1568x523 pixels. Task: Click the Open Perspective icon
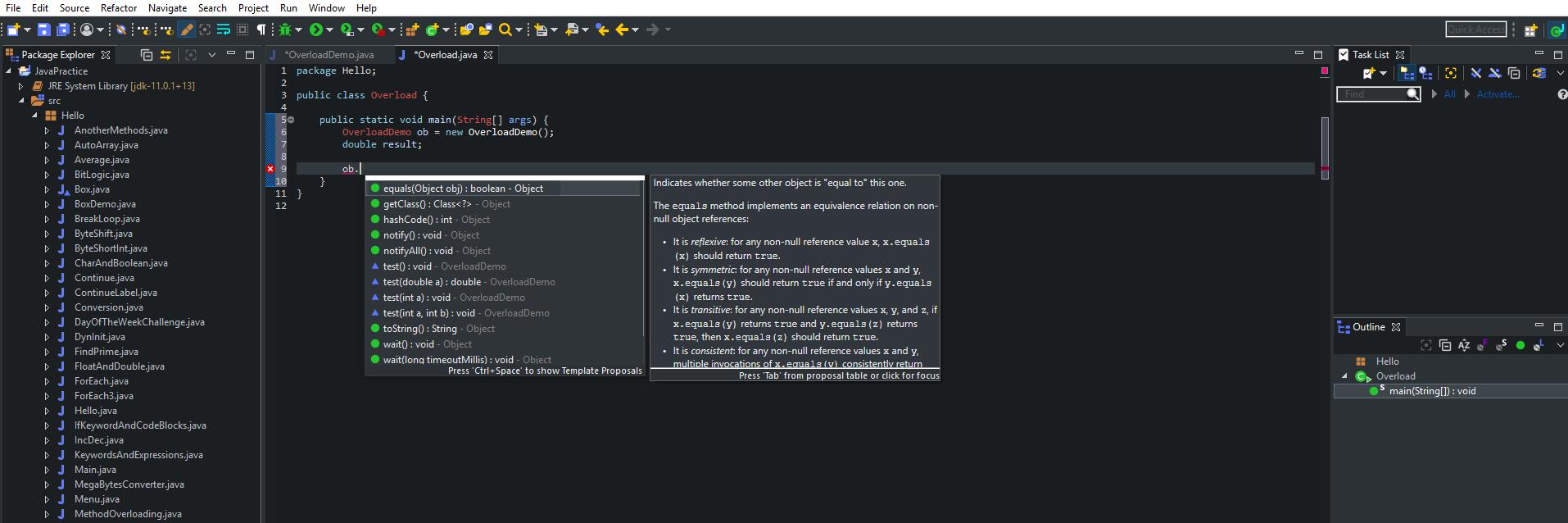coord(1529,30)
